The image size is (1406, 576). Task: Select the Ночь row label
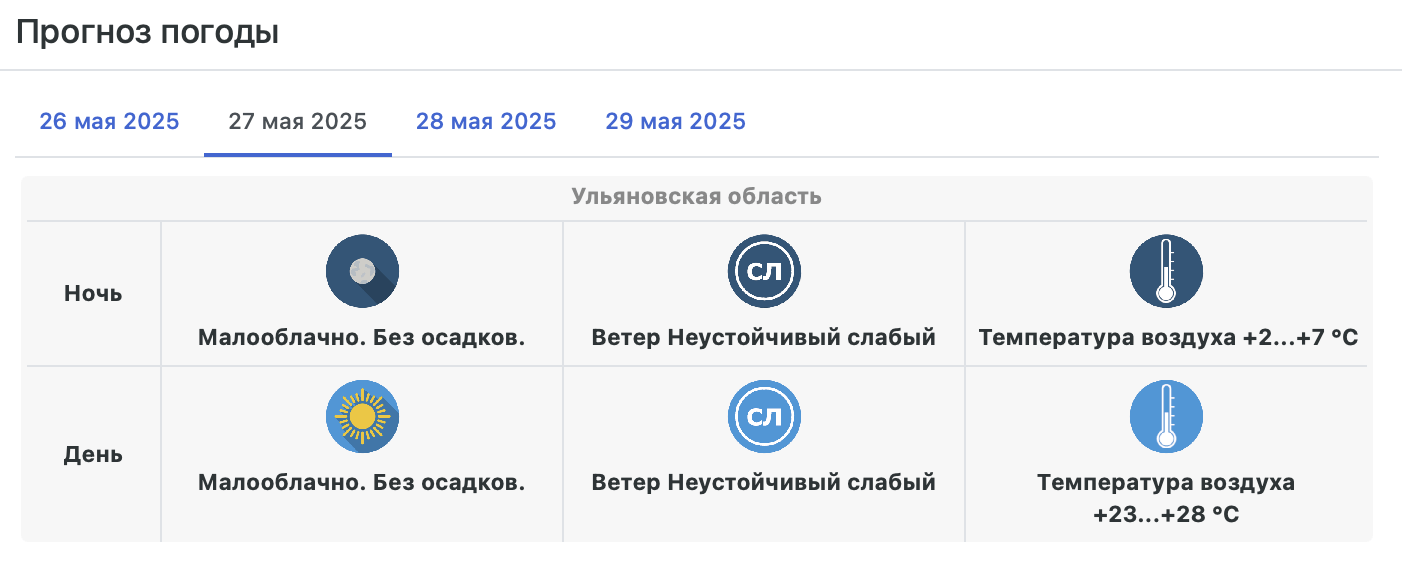coord(93,294)
